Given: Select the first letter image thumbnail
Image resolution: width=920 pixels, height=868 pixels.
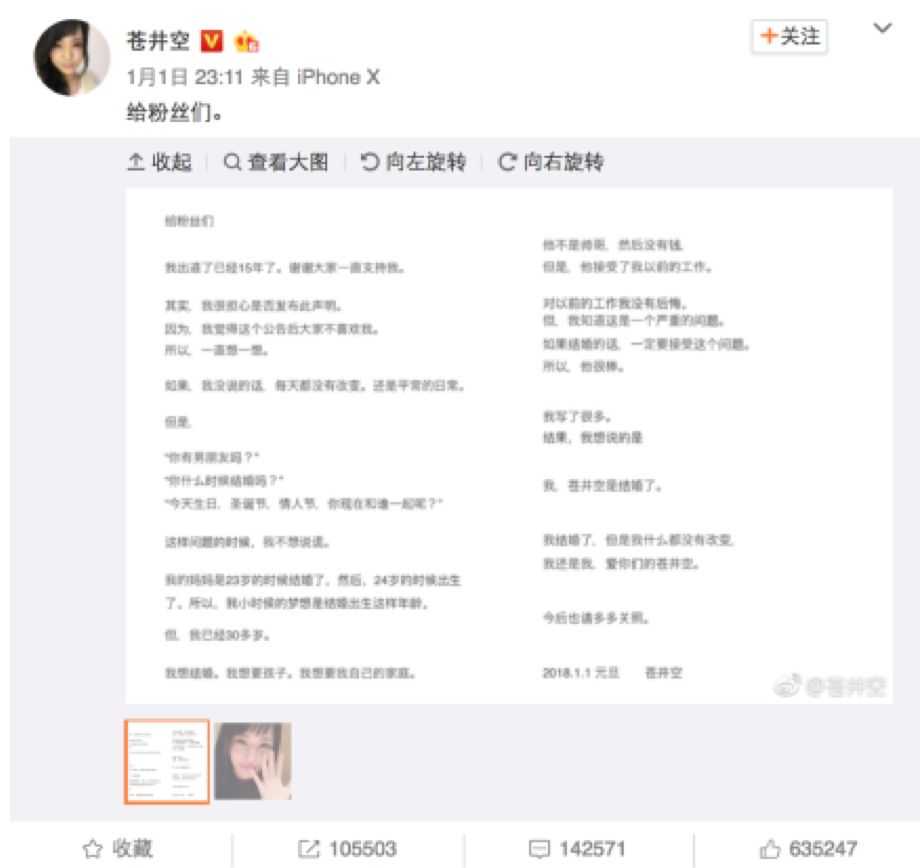Looking at the screenshot, I should click(x=167, y=761).
